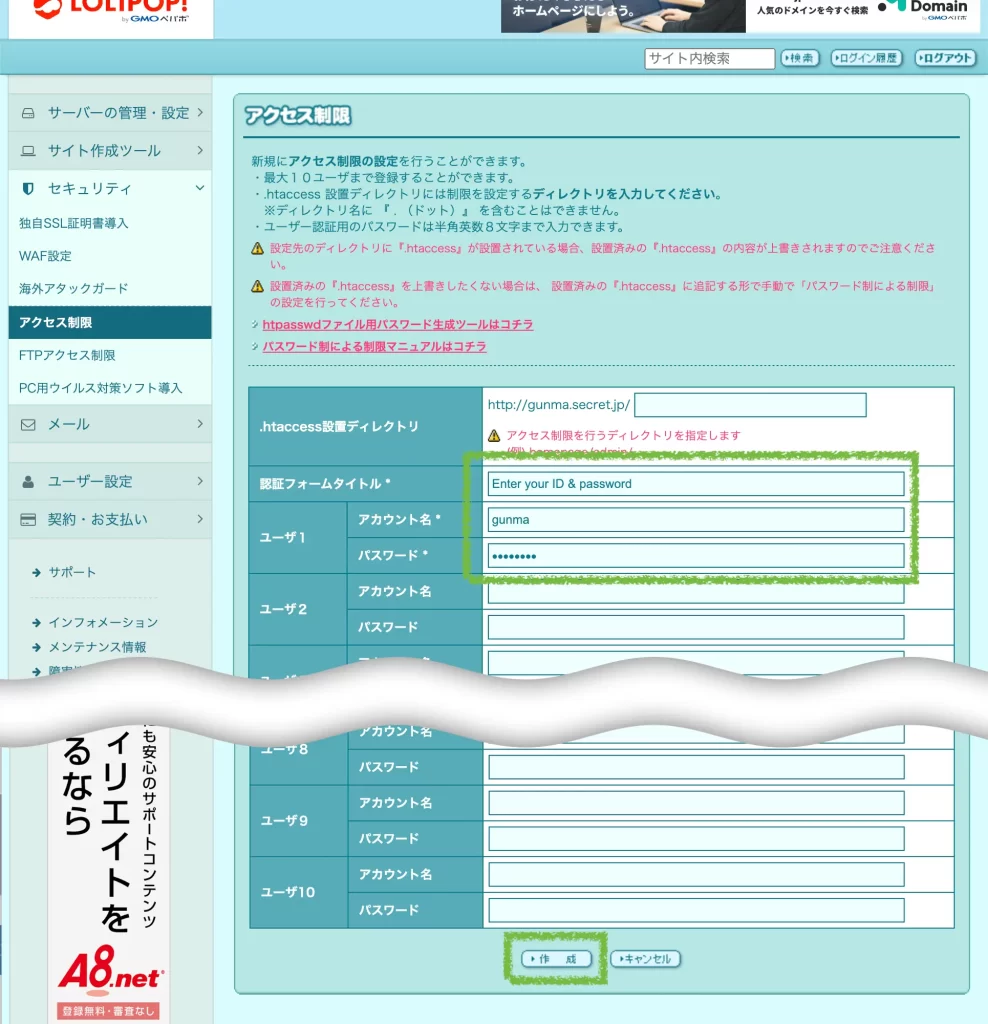The image size is (988, 1024).
Task: Click the shield icon beside セキュリティ
Action: [x=28, y=188]
